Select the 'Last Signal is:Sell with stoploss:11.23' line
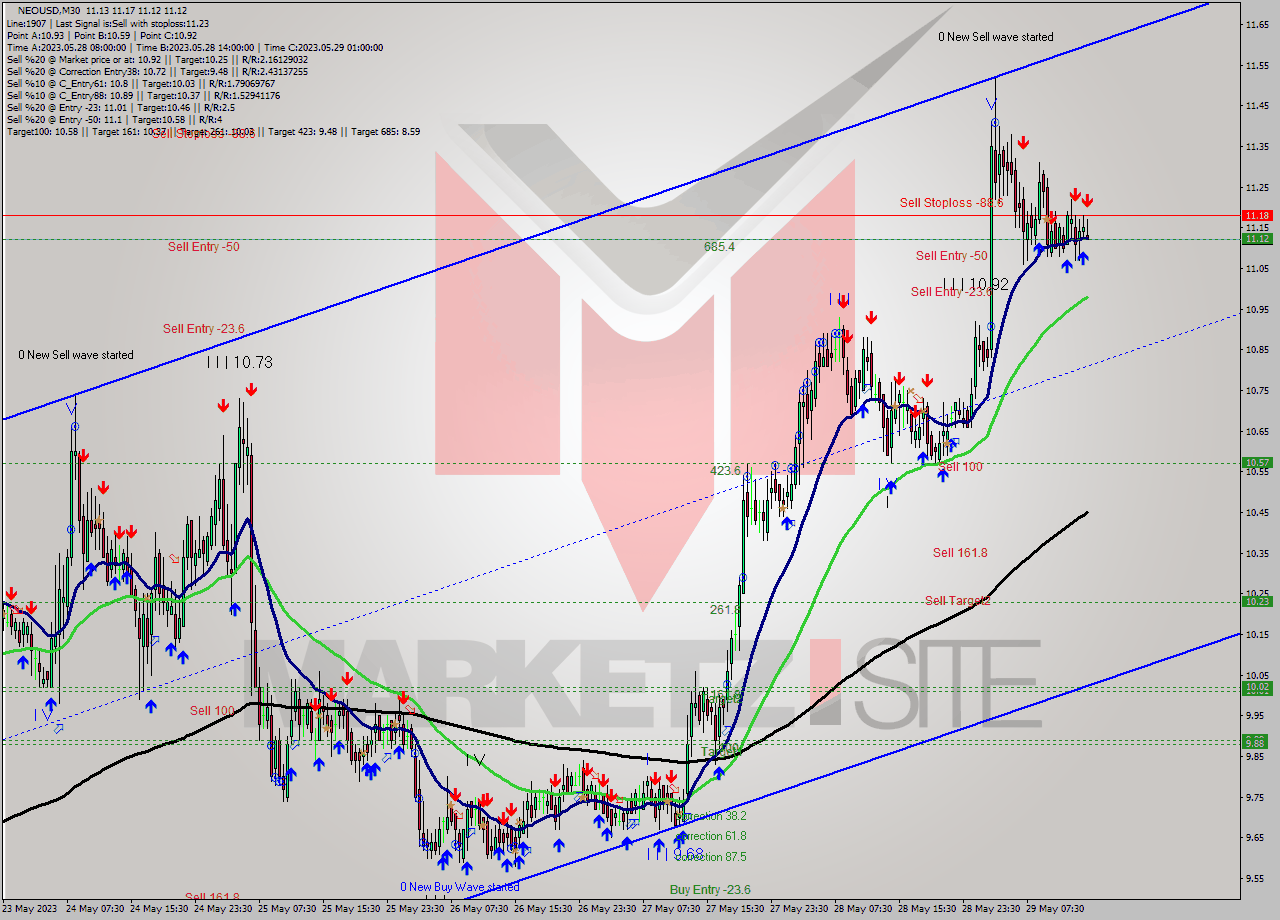This screenshot has width=1280, height=920. (x=131, y=23)
